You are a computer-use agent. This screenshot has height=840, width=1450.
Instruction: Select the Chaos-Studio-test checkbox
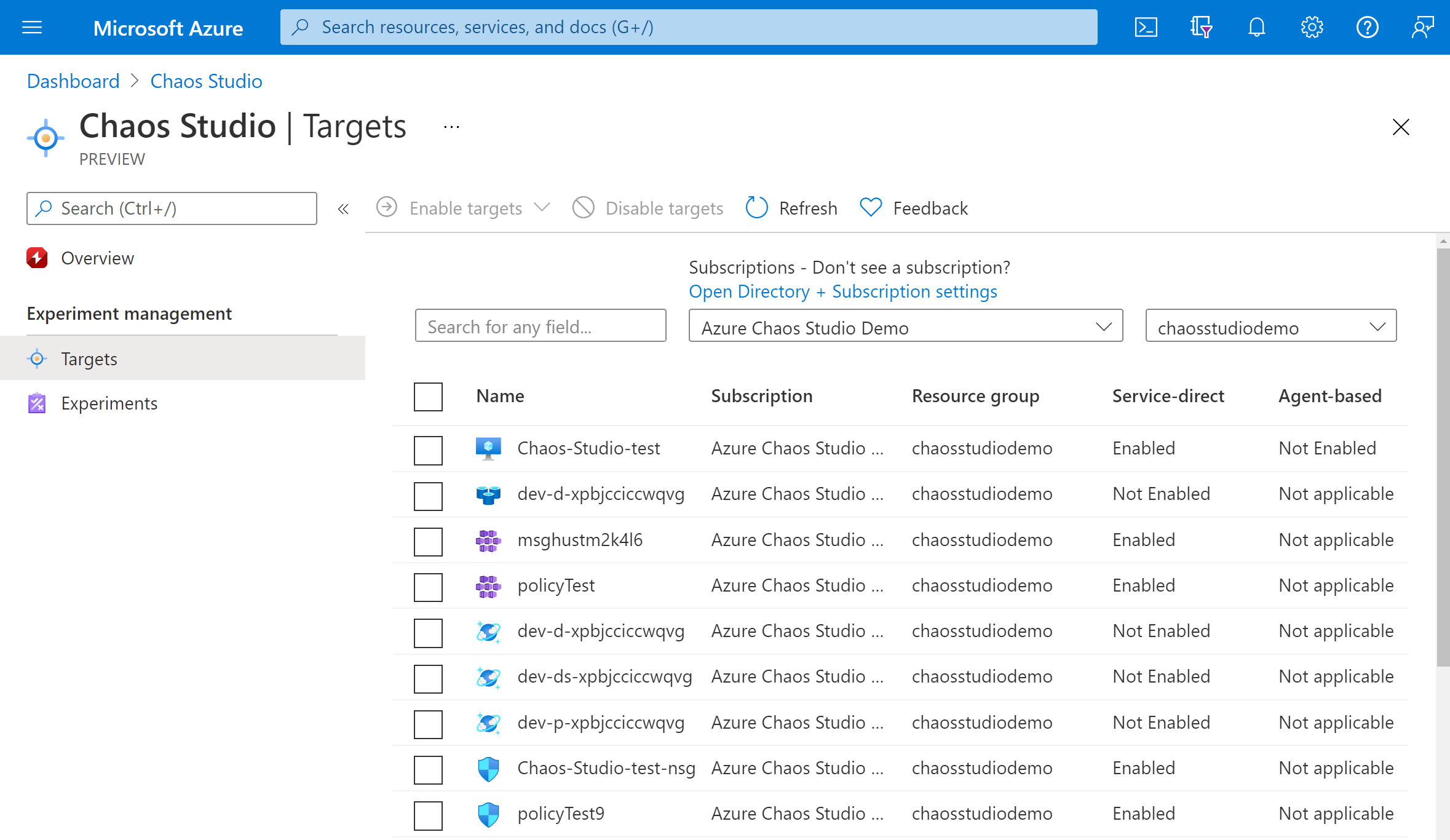click(x=427, y=448)
